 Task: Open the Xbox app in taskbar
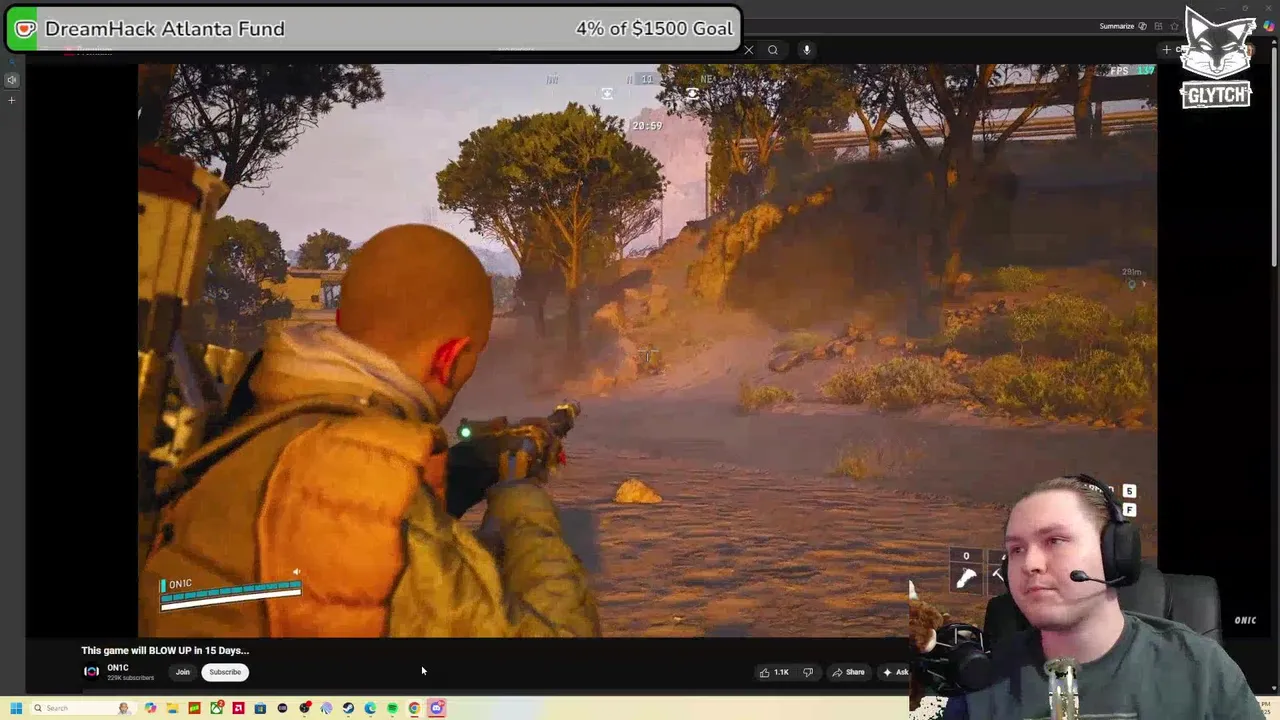pyautogui.click(x=216, y=708)
